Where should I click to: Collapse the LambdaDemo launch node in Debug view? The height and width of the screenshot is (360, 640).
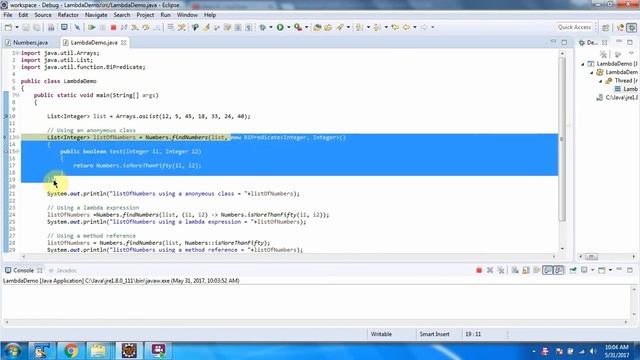(582, 64)
